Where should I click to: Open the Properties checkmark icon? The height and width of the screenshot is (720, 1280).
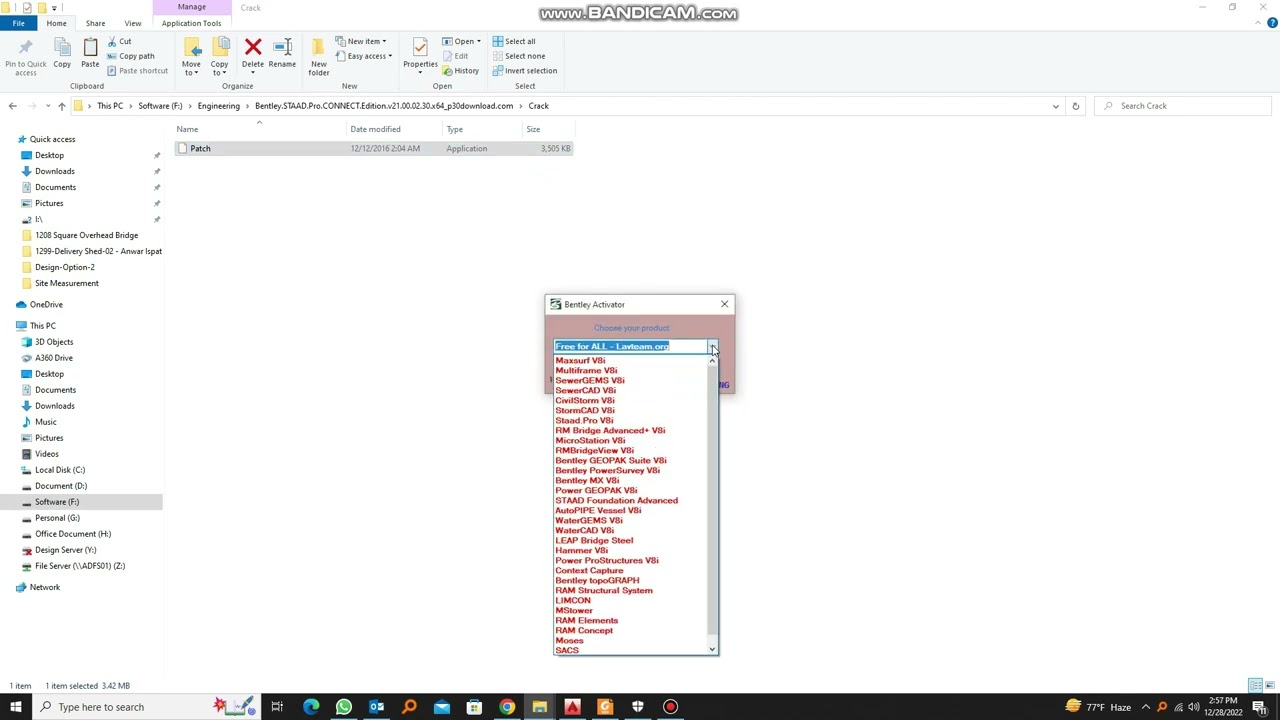click(420, 47)
